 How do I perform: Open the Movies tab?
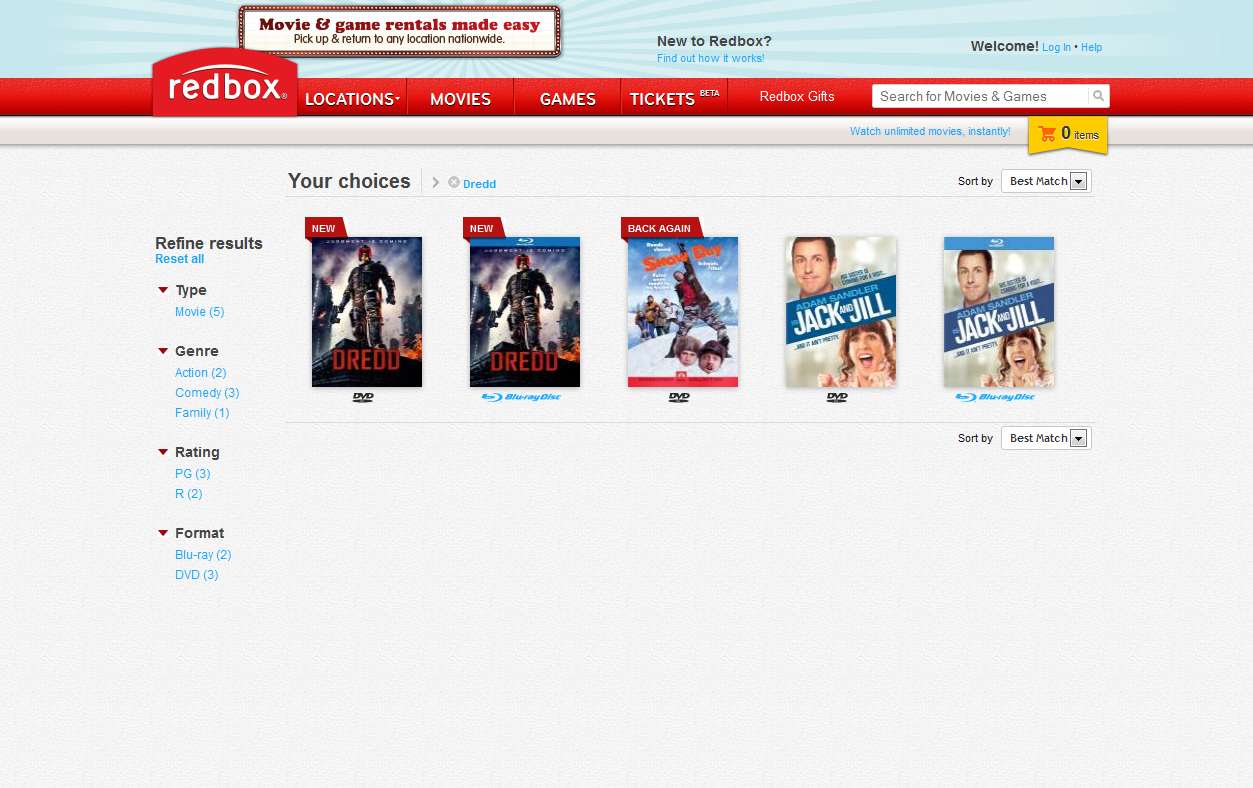(460, 99)
